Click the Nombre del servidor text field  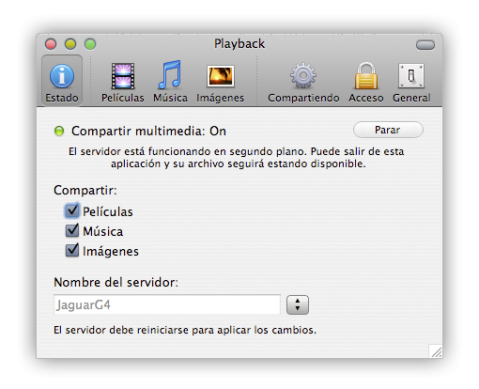point(167,305)
